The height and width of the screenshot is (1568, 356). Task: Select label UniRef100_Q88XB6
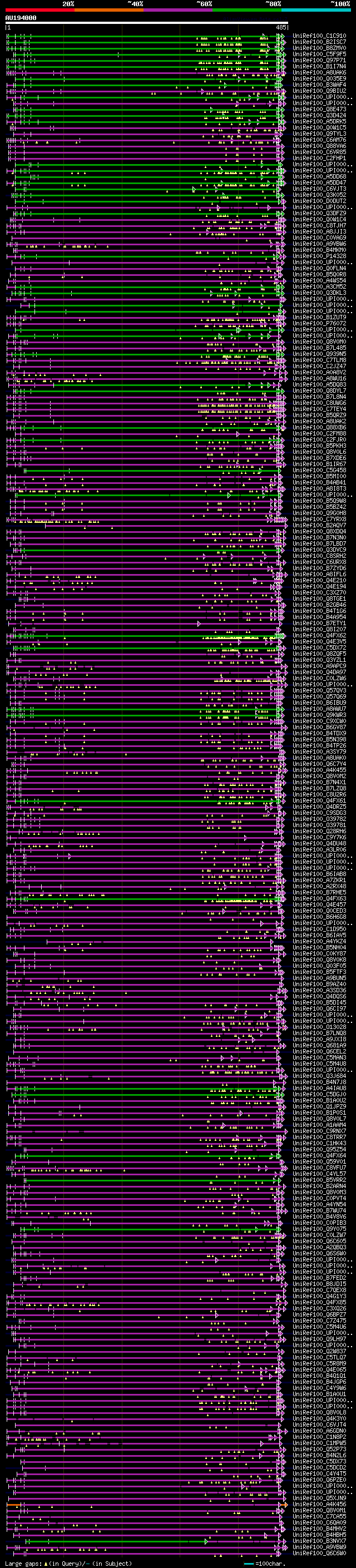tap(319, 427)
